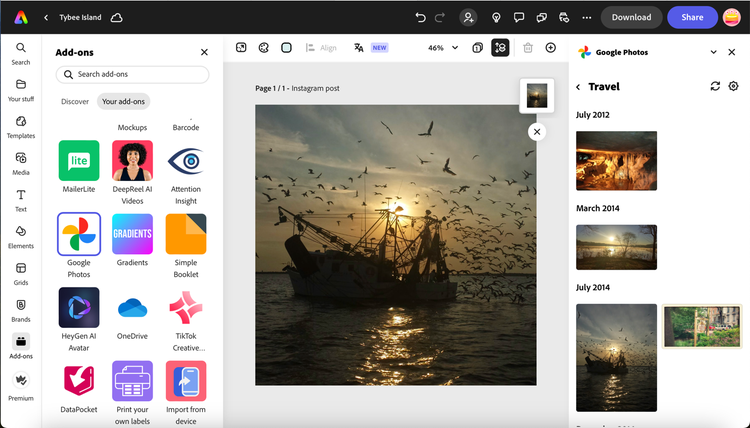750x428 pixels.
Task: Open the zoom level dropdown at 46%
Action: (443, 48)
